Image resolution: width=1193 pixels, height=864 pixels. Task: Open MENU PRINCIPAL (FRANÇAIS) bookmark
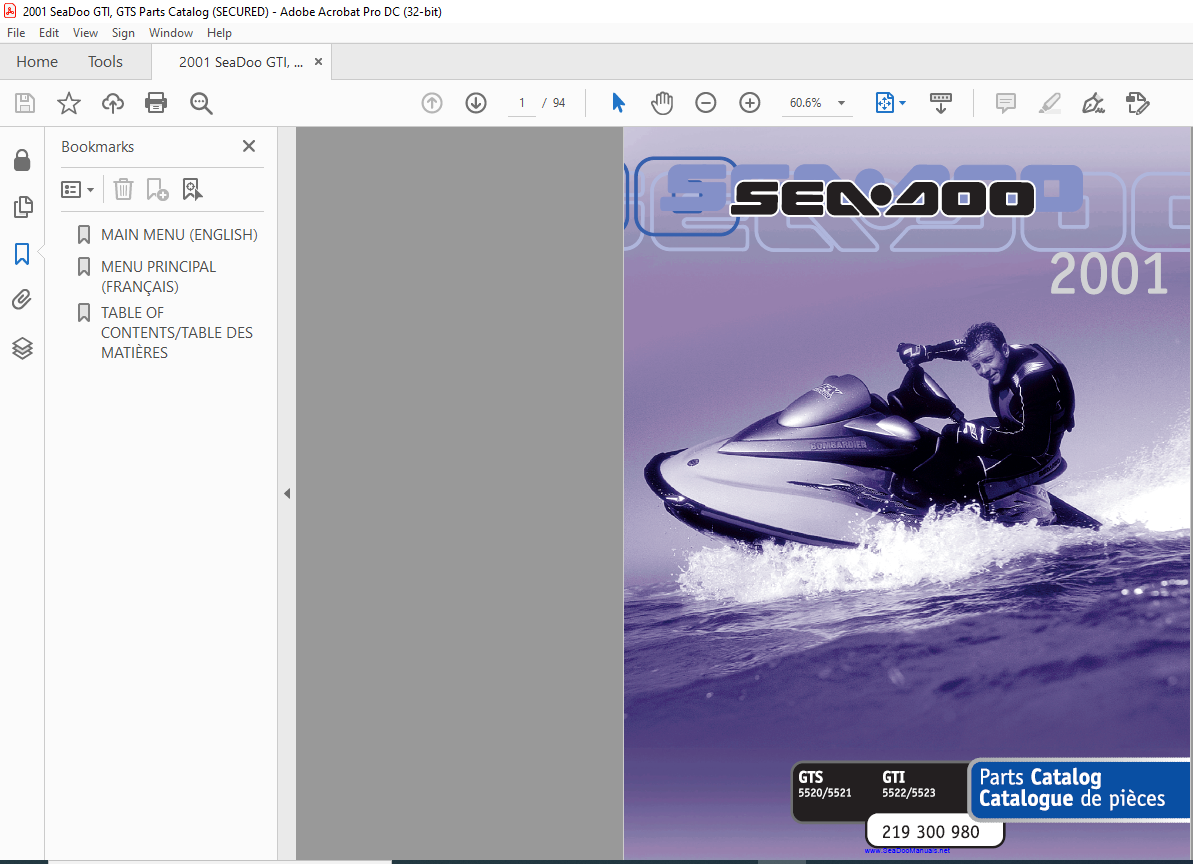tap(158, 277)
